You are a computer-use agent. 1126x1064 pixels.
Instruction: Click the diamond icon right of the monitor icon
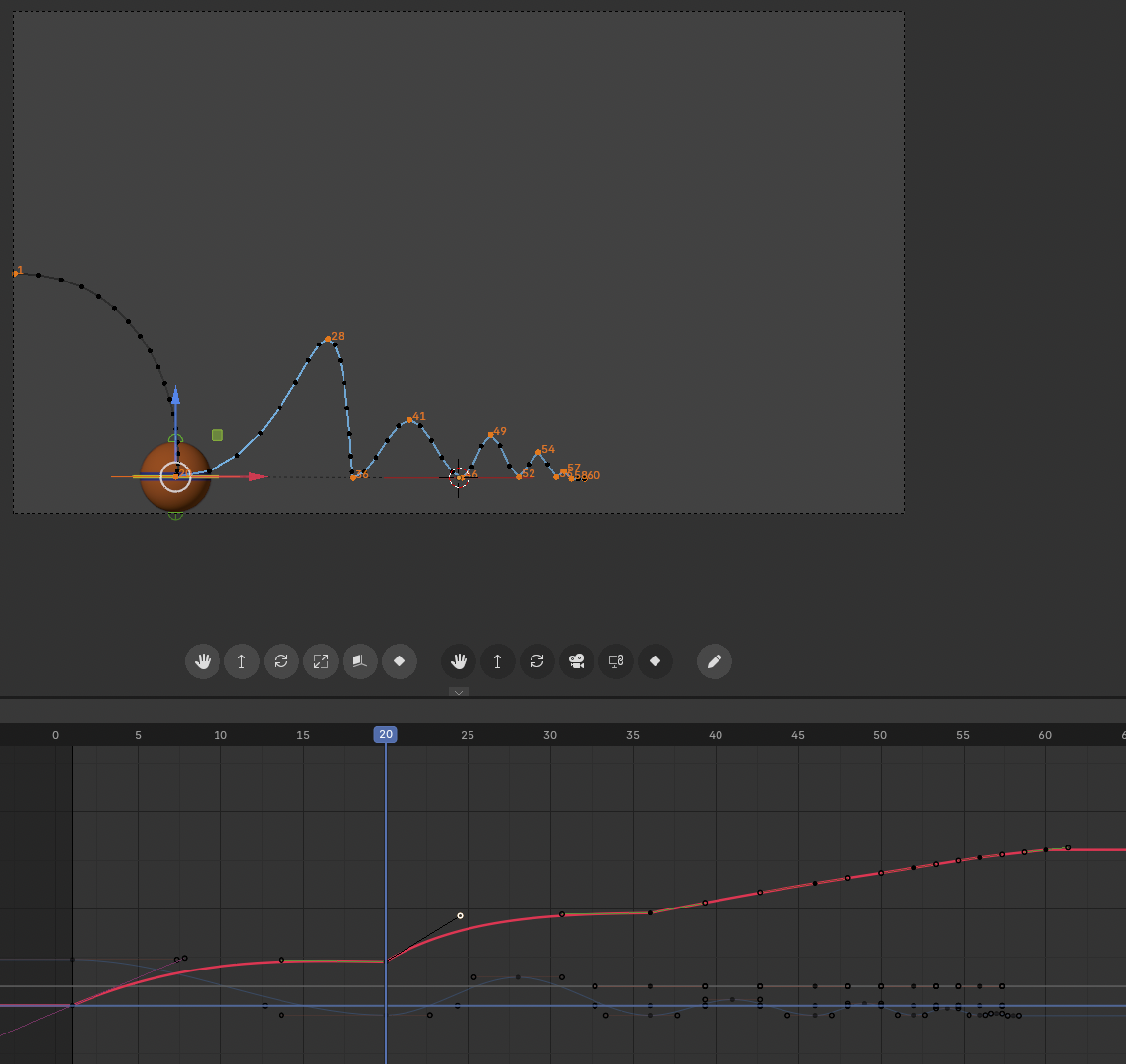click(655, 661)
